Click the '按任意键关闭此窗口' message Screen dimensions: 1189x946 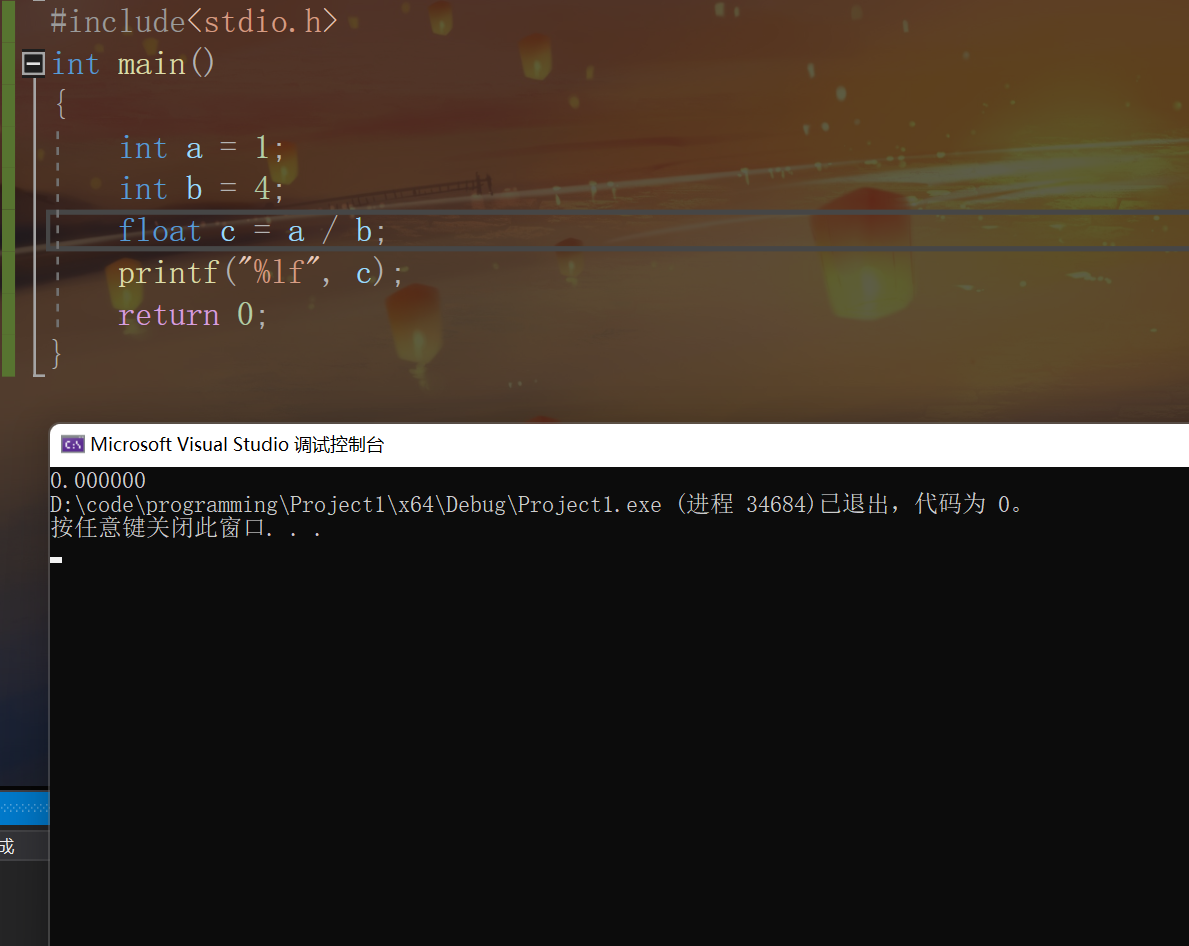(186, 528)
